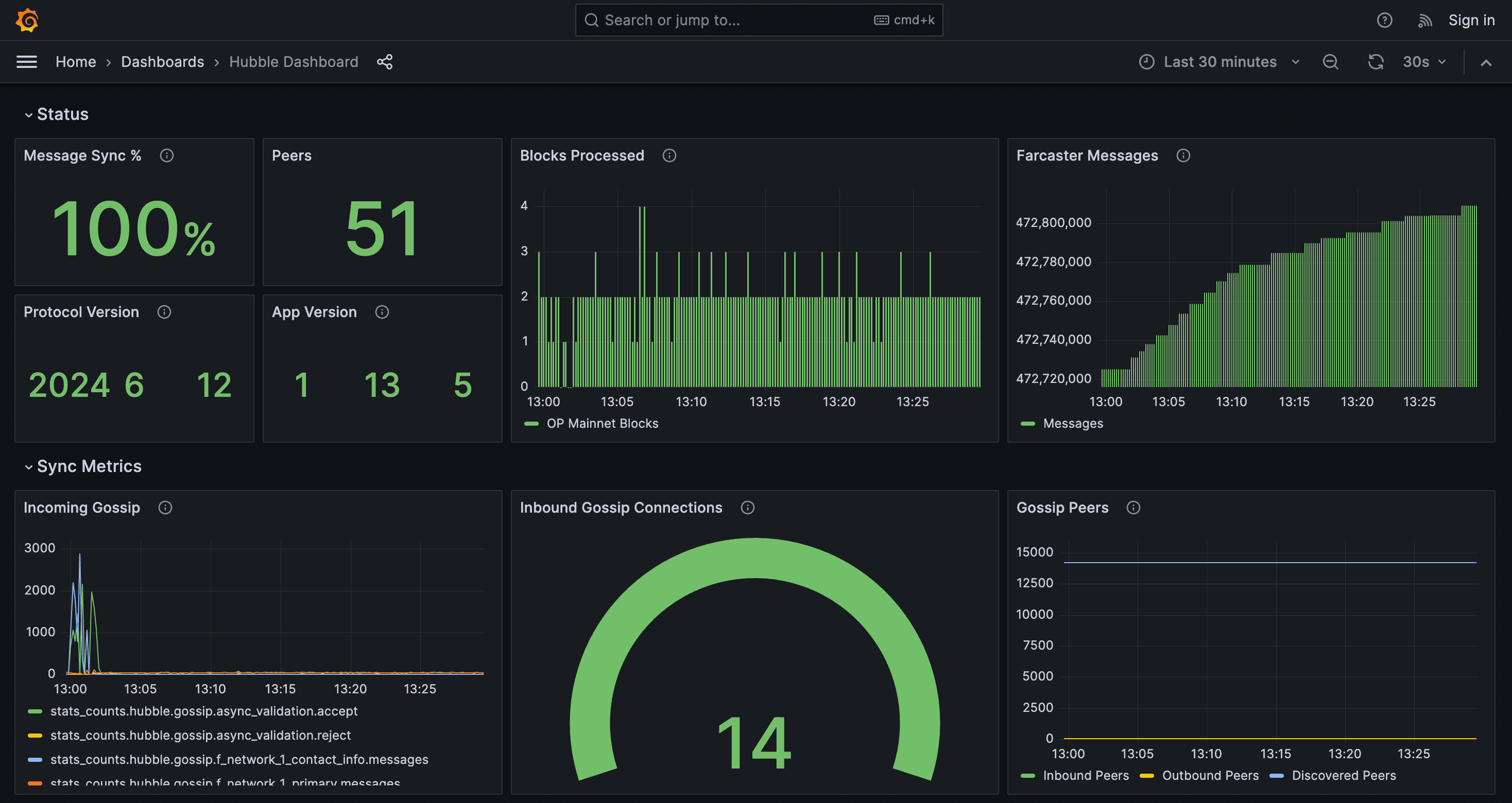Open the Last 30 minutes time range dropdown
The width and height of the screenshot is (1512, 803).
[x=1221, y=62]
